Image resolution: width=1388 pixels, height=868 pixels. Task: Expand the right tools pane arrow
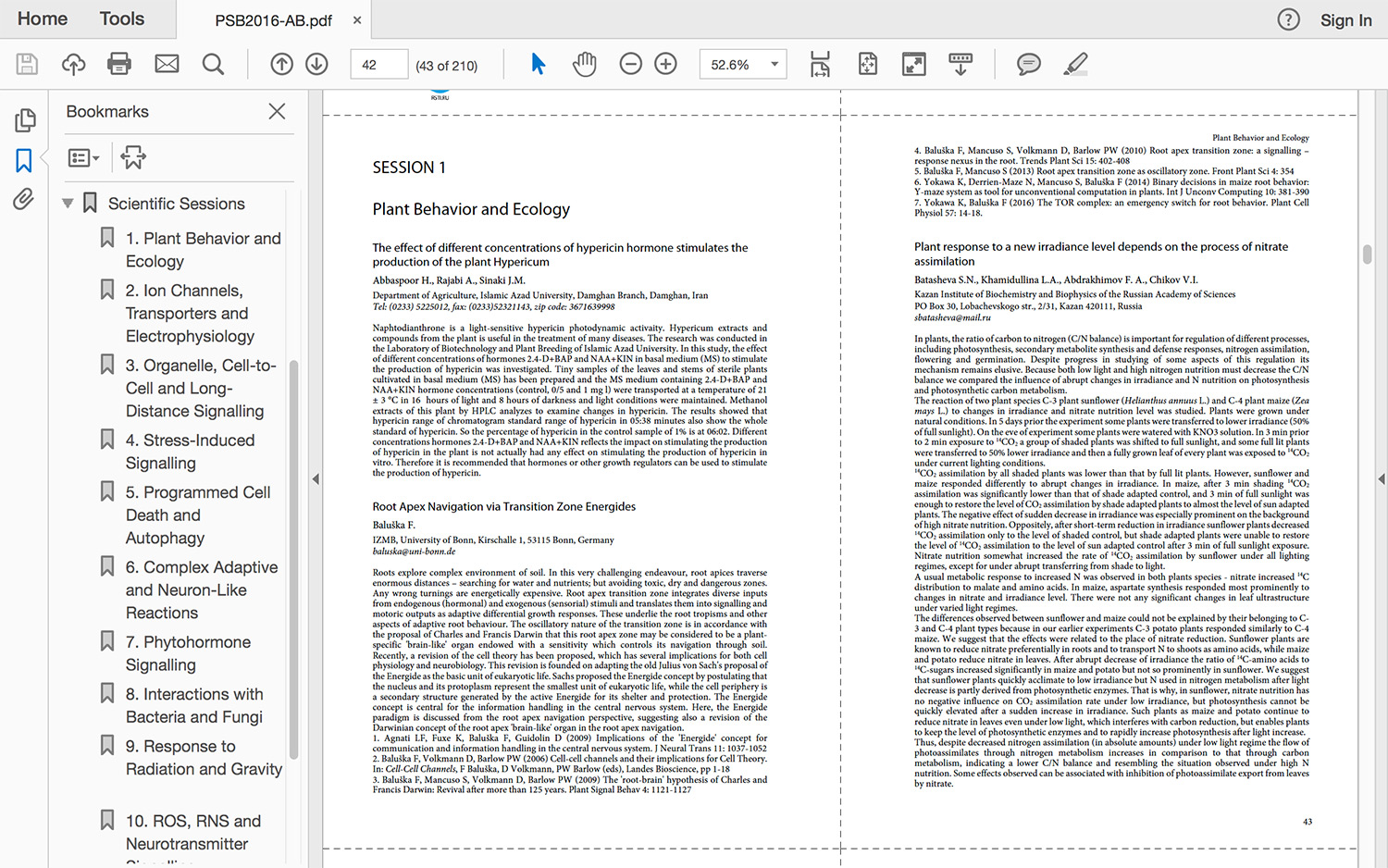tap(1382, 479)
